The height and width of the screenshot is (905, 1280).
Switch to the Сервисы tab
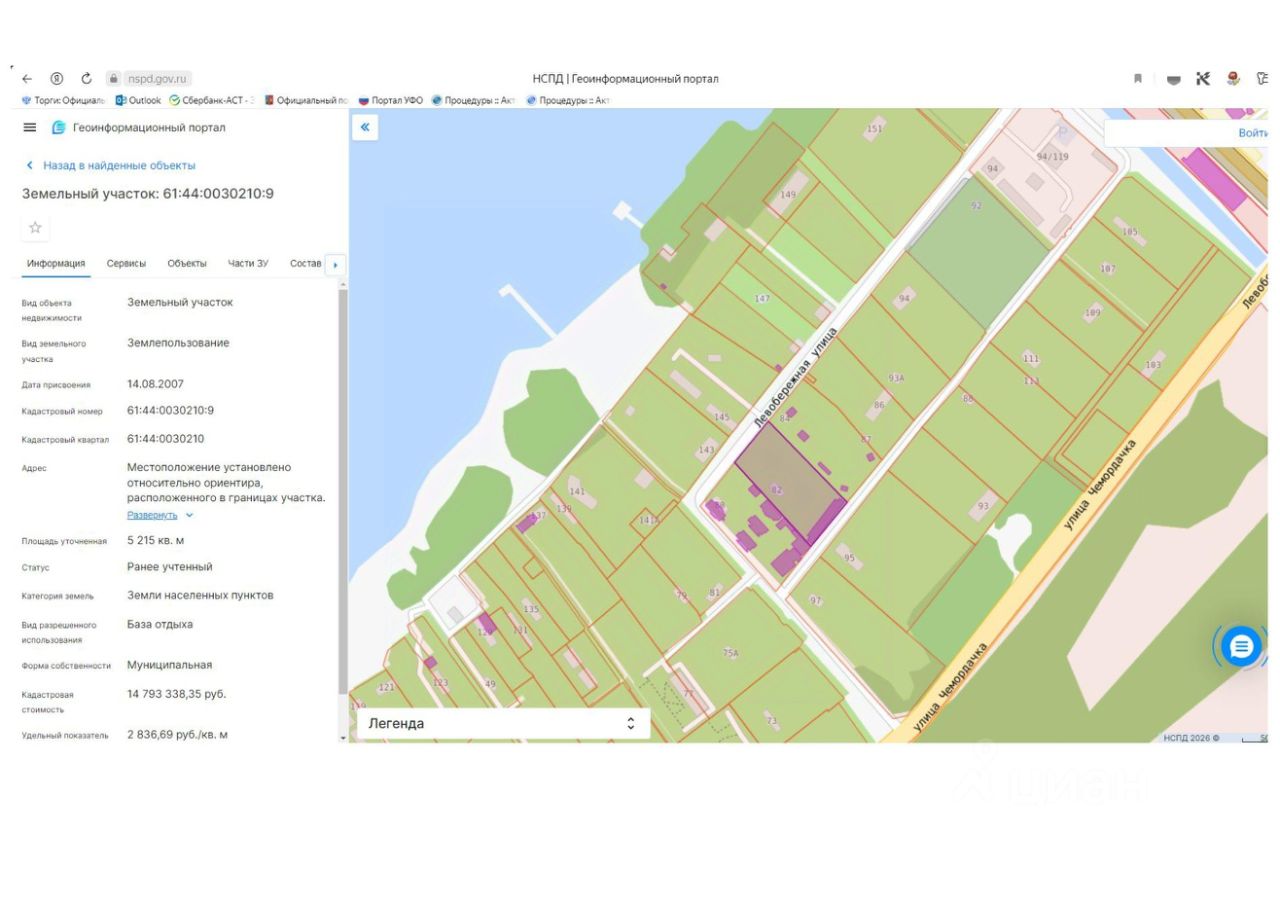pyautogui.click(x=126, y=264)
